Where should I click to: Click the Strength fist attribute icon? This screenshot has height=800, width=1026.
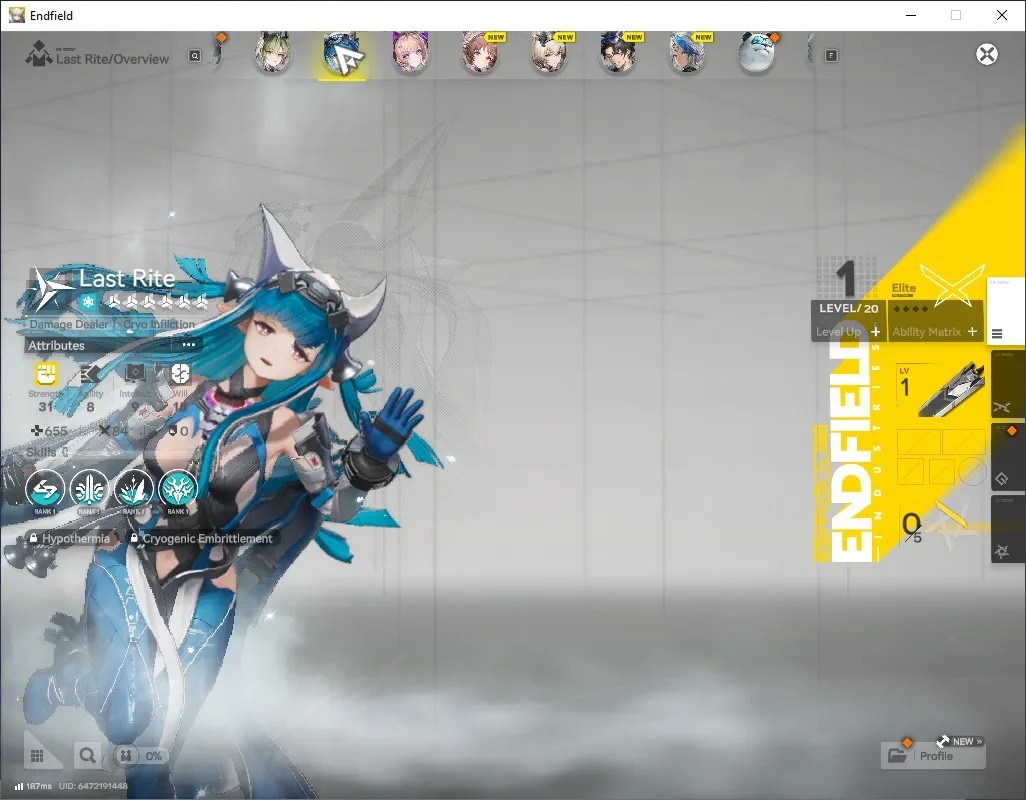pos(46,374)
